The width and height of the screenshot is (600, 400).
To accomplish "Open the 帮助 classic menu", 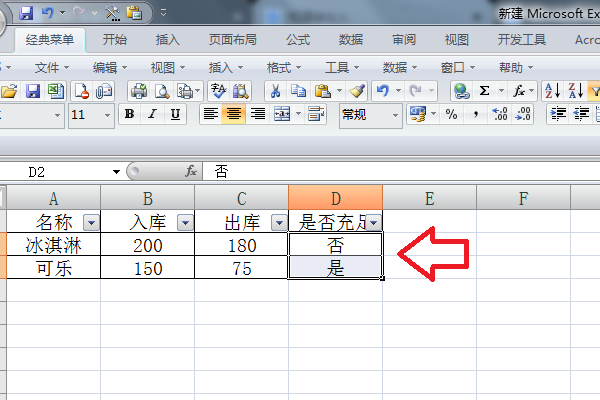I will [x=516, y=68].
